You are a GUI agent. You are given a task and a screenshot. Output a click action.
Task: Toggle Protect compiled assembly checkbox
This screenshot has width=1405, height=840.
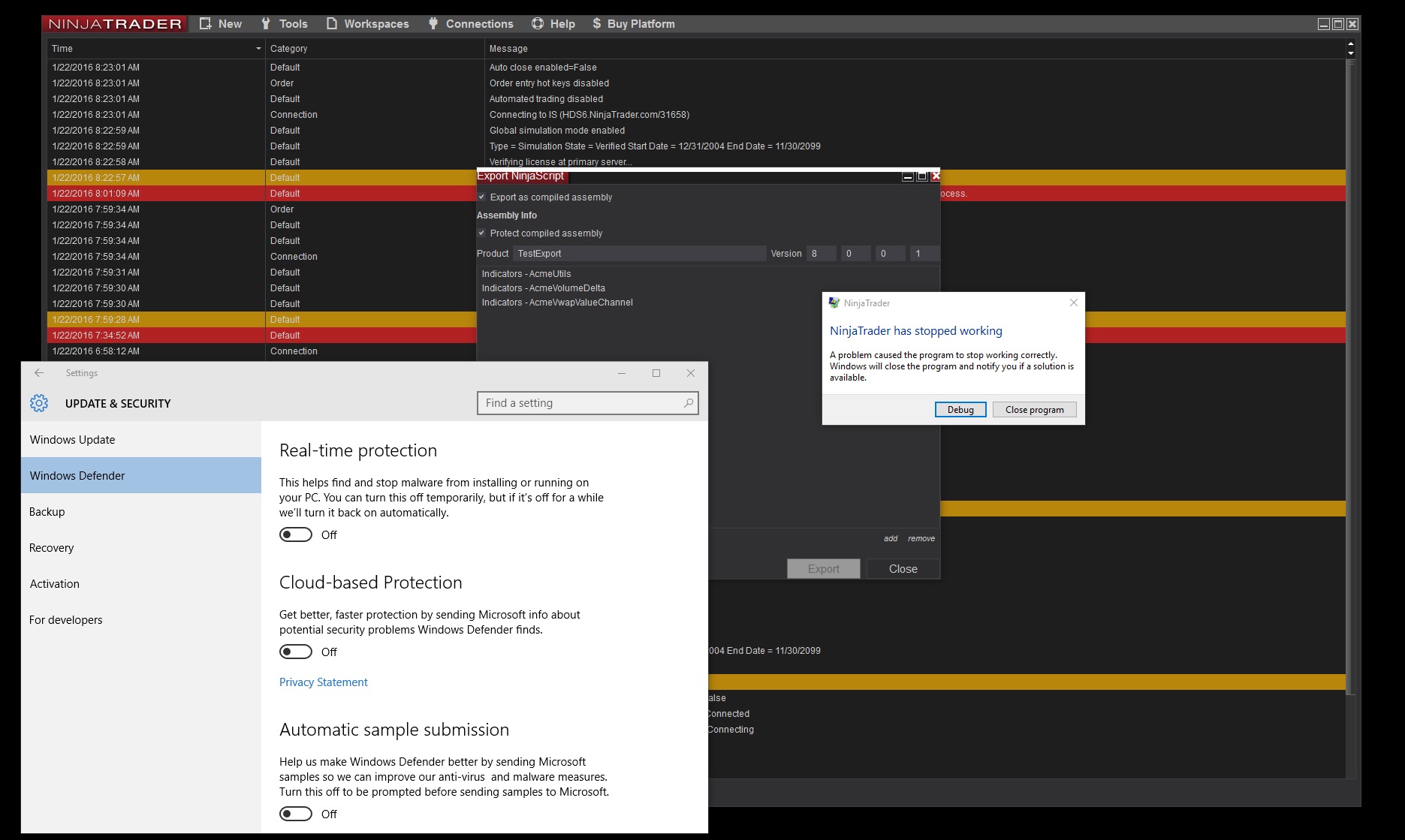(x=482, y=233)
